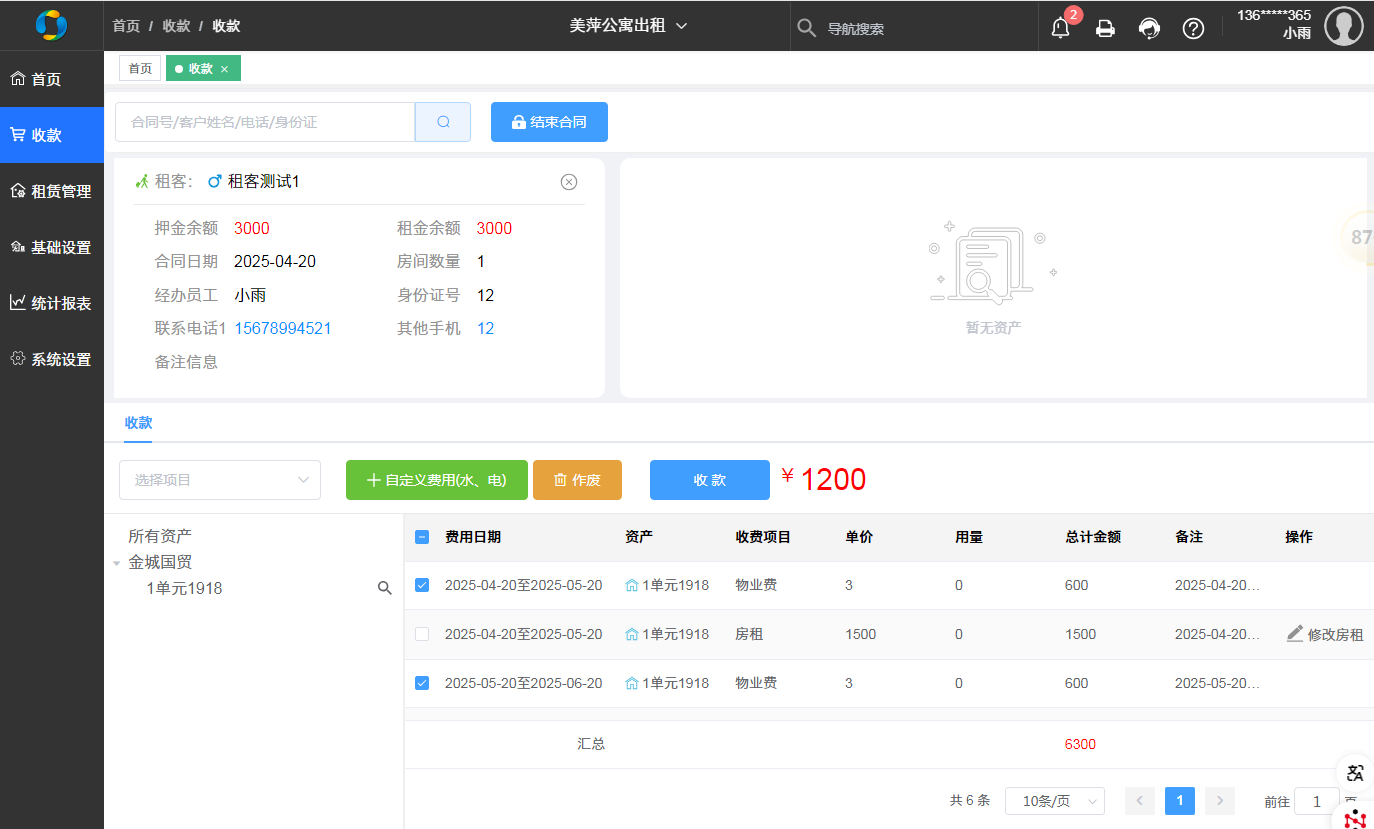
Task: Click the 结束合同 button
Action: point(549,122)
